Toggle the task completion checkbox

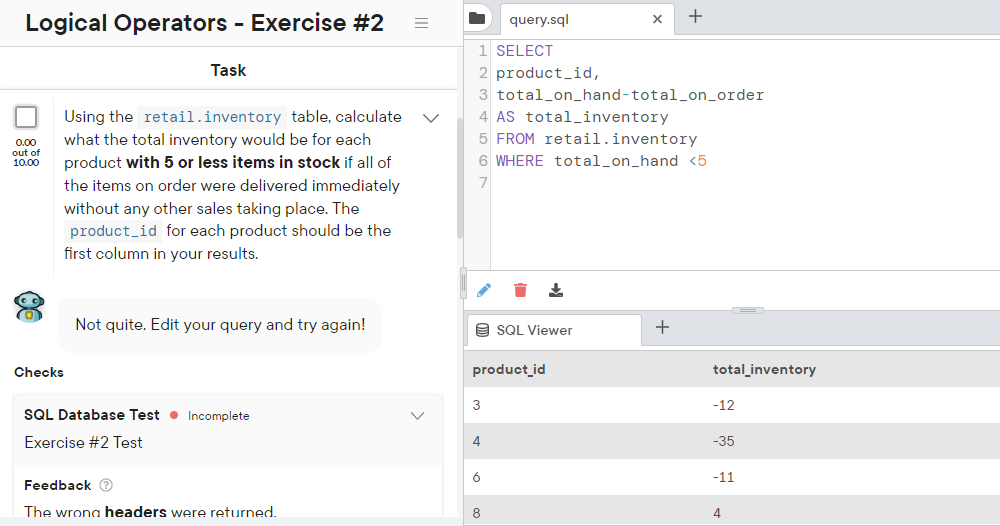pyautogui.click(x=26, y=117)
